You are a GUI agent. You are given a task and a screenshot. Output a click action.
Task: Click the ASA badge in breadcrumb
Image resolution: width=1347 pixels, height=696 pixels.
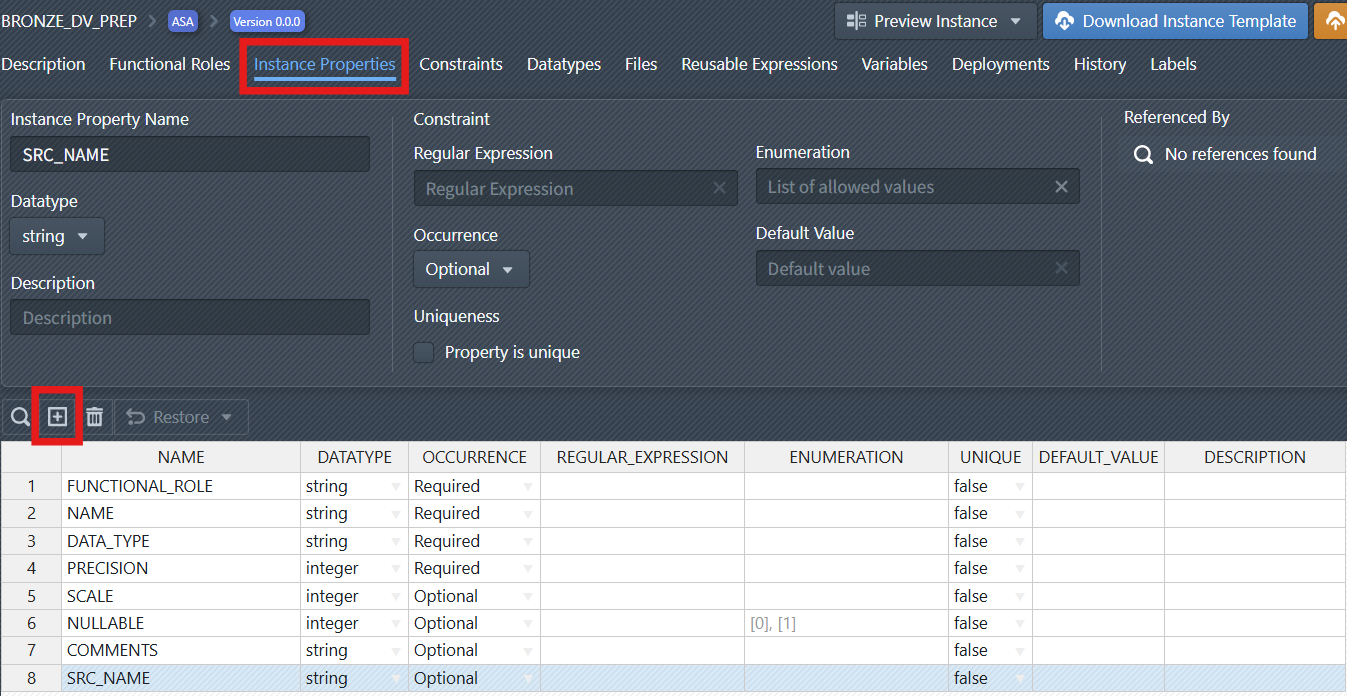click(183, 21)
